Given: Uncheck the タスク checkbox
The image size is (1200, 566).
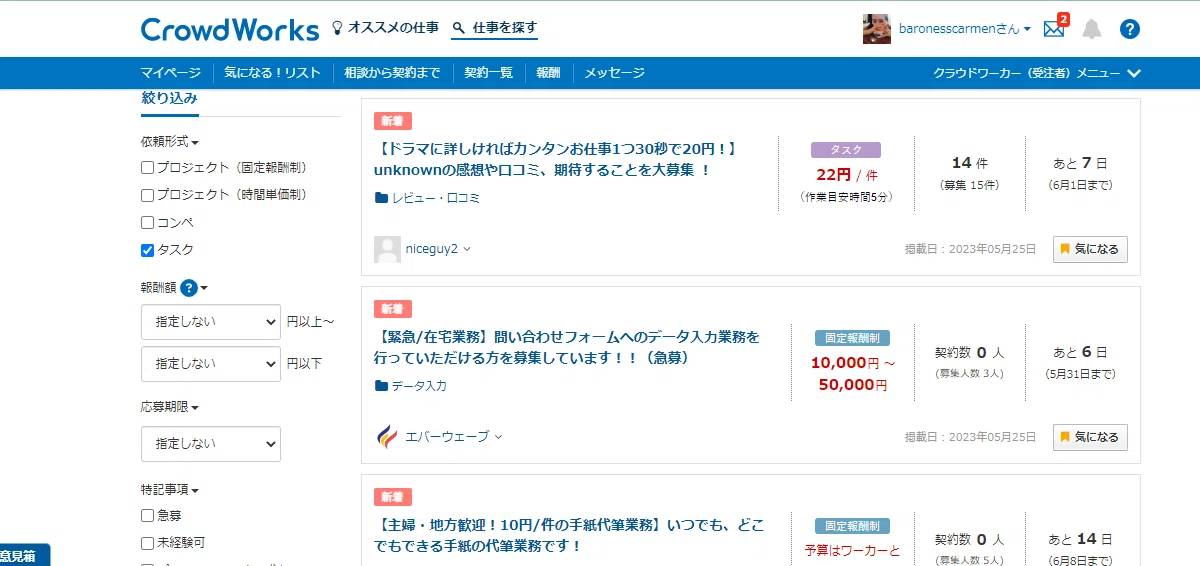Looking at the screenshot, I should point(148,250).
